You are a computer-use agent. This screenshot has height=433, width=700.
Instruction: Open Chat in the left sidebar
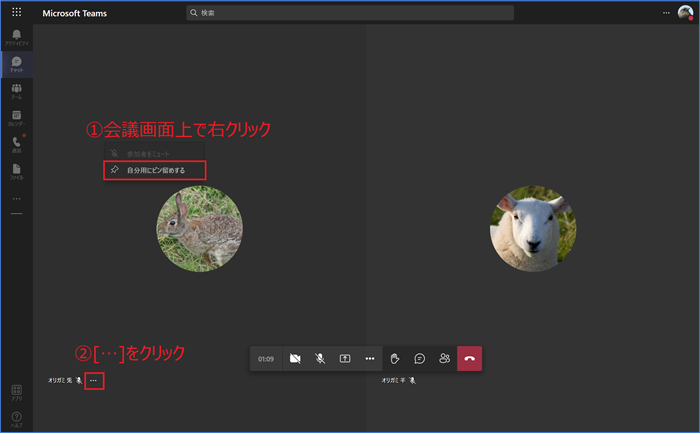pos(16,64)
